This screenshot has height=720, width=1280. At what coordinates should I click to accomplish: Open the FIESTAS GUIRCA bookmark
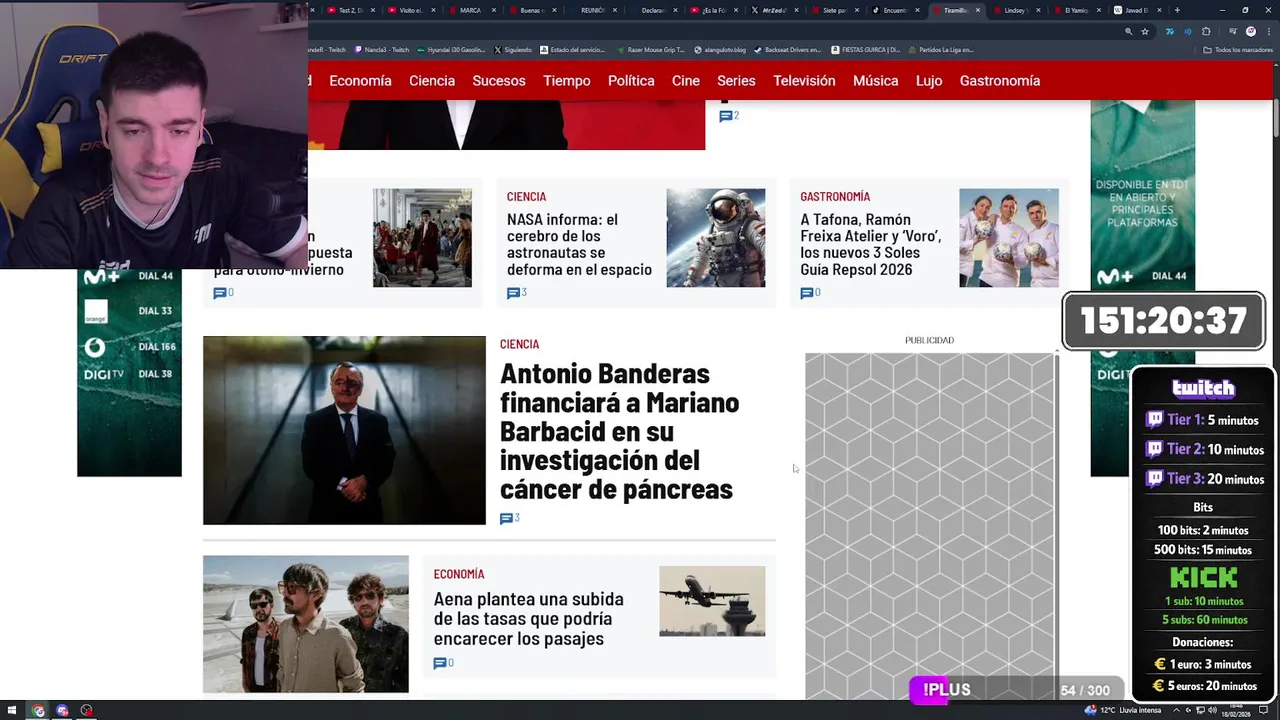866,49
